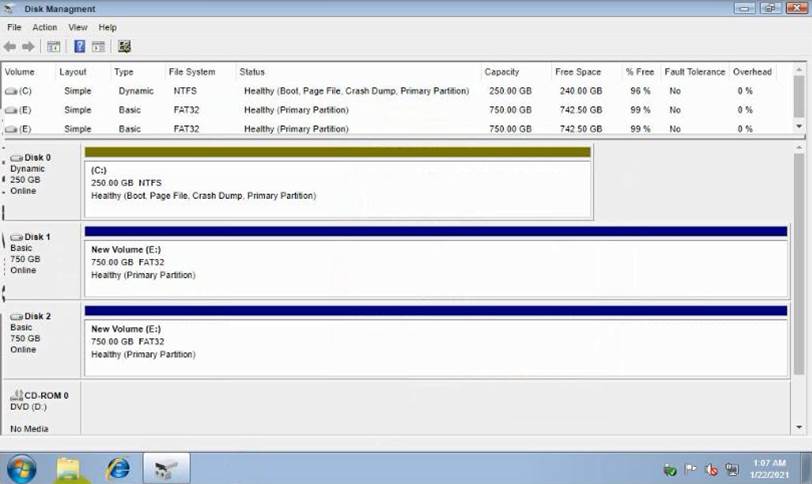The image size is (812, 484).
Task: Click the Back arrow toolbar icon
Action: click(10, 46)
